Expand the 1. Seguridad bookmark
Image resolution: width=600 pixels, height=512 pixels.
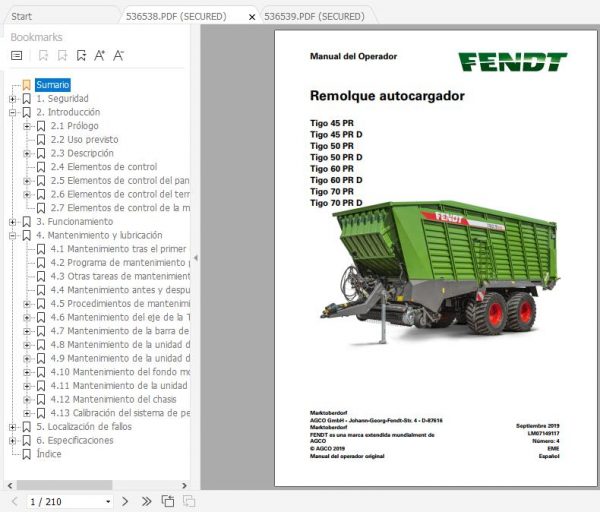coord(12,99)
